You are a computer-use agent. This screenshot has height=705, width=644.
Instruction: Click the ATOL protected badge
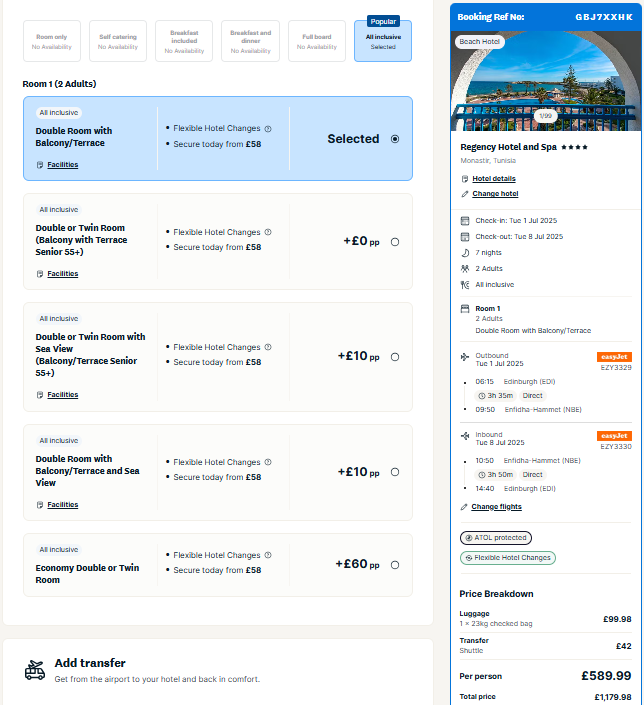point(496,538)
